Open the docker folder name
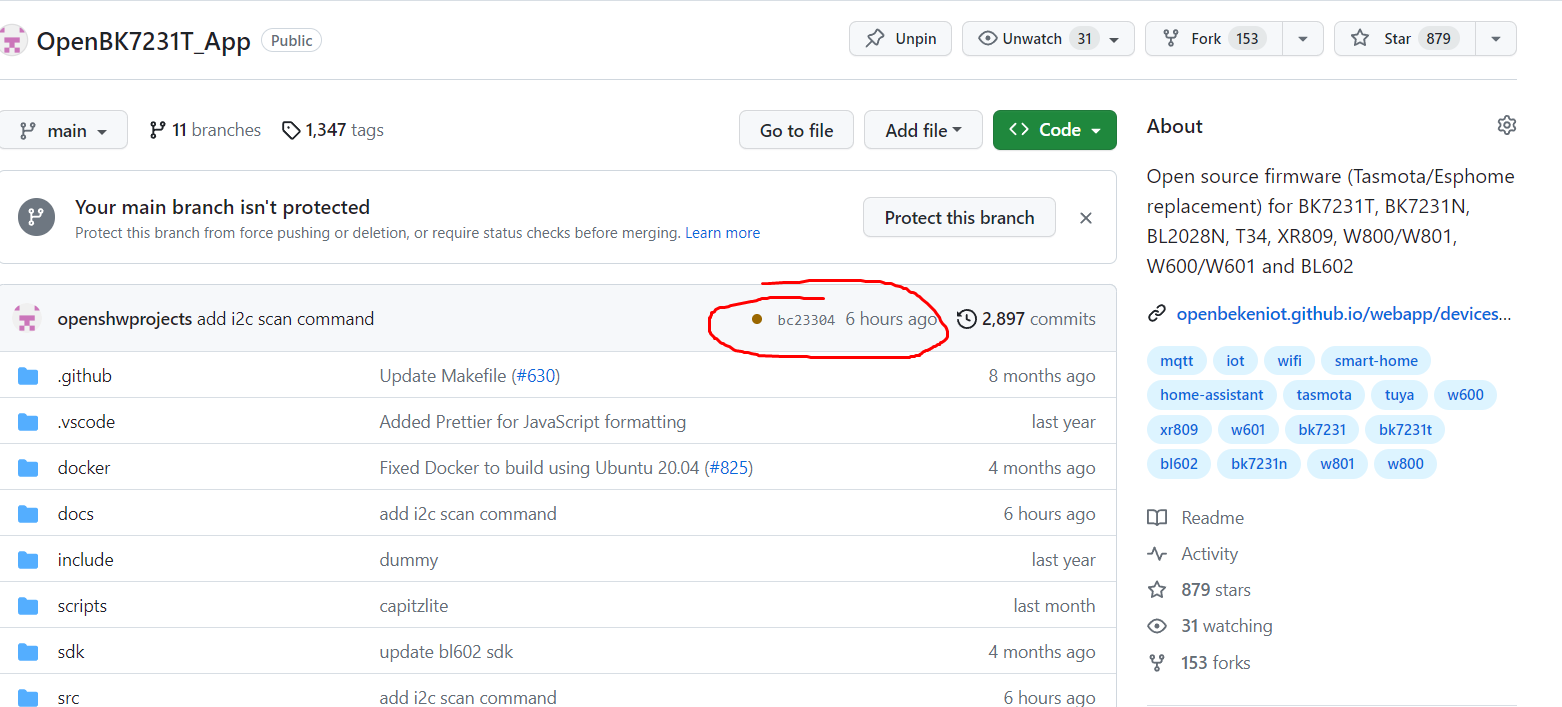Viewport: 1562px width, 707px height. click(84, 468)
